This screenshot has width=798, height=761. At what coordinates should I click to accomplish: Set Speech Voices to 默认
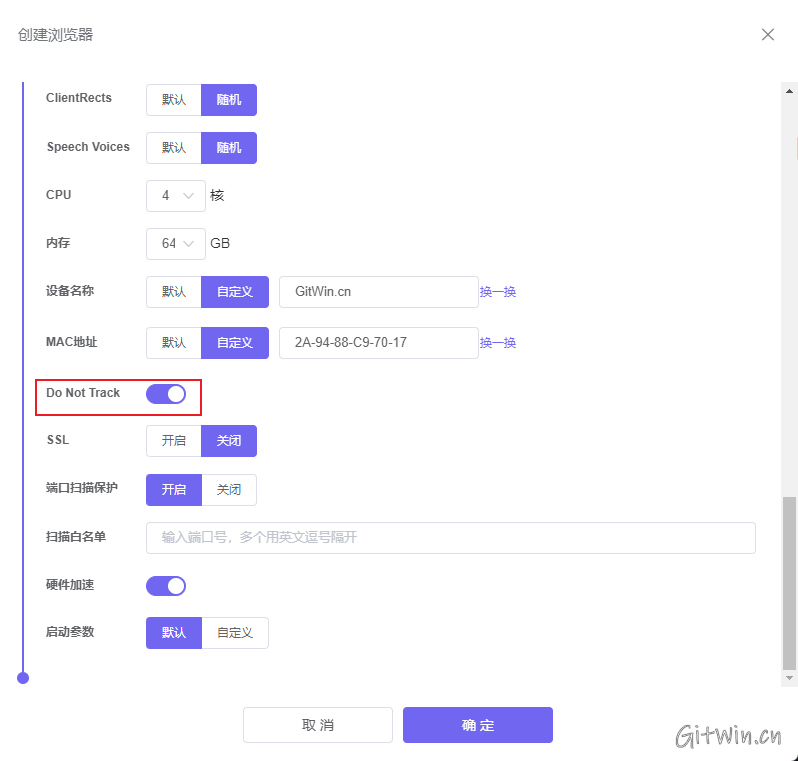[x=174, y=148]
